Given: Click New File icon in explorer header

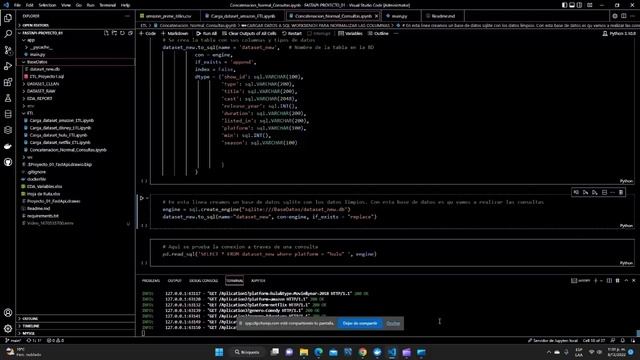Looking at the screenshot, I should [x=107, y=33].
